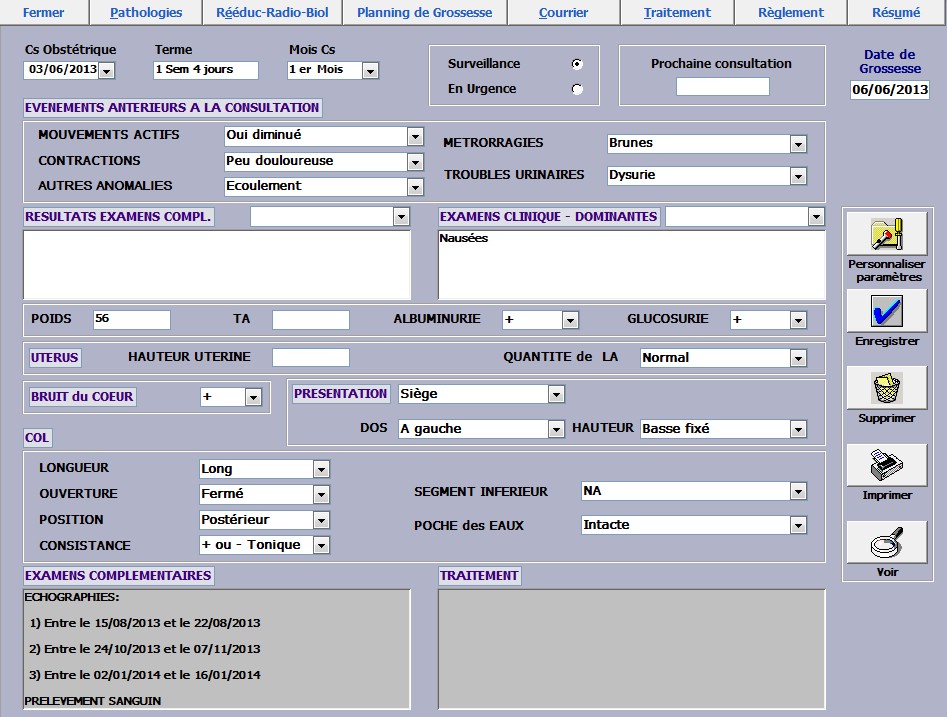Click the Imprimer printer icon

pyautogui.click(x=886, y=465)
